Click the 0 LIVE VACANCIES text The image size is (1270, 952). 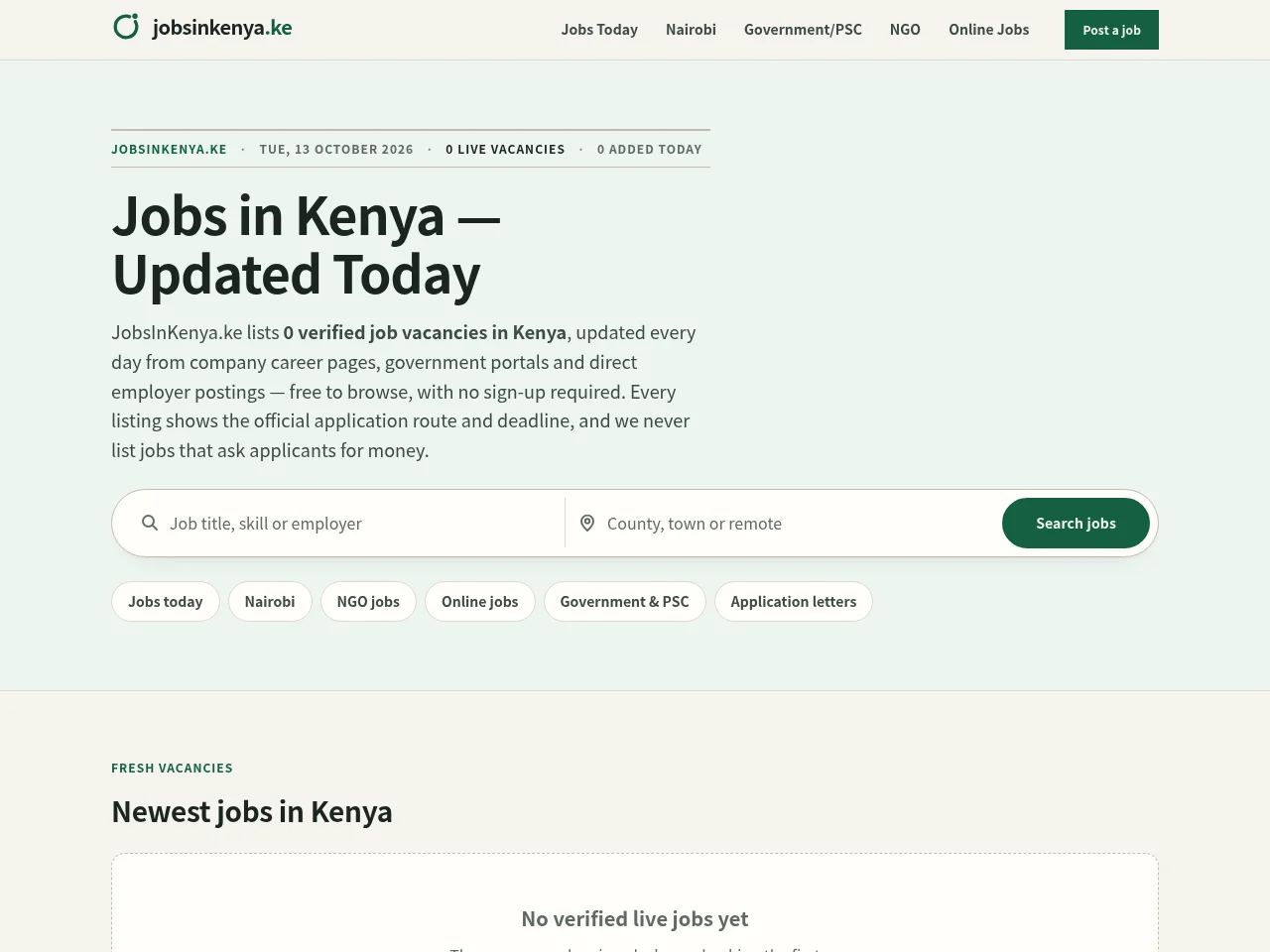tap(505, 149)
